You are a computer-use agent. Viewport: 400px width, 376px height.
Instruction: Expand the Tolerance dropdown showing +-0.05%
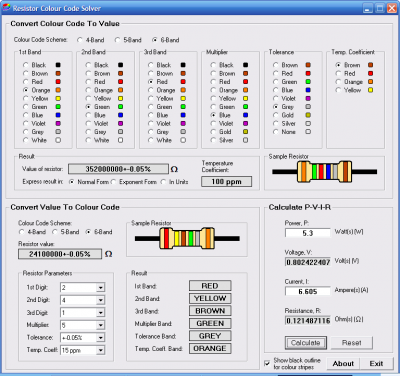100,338
